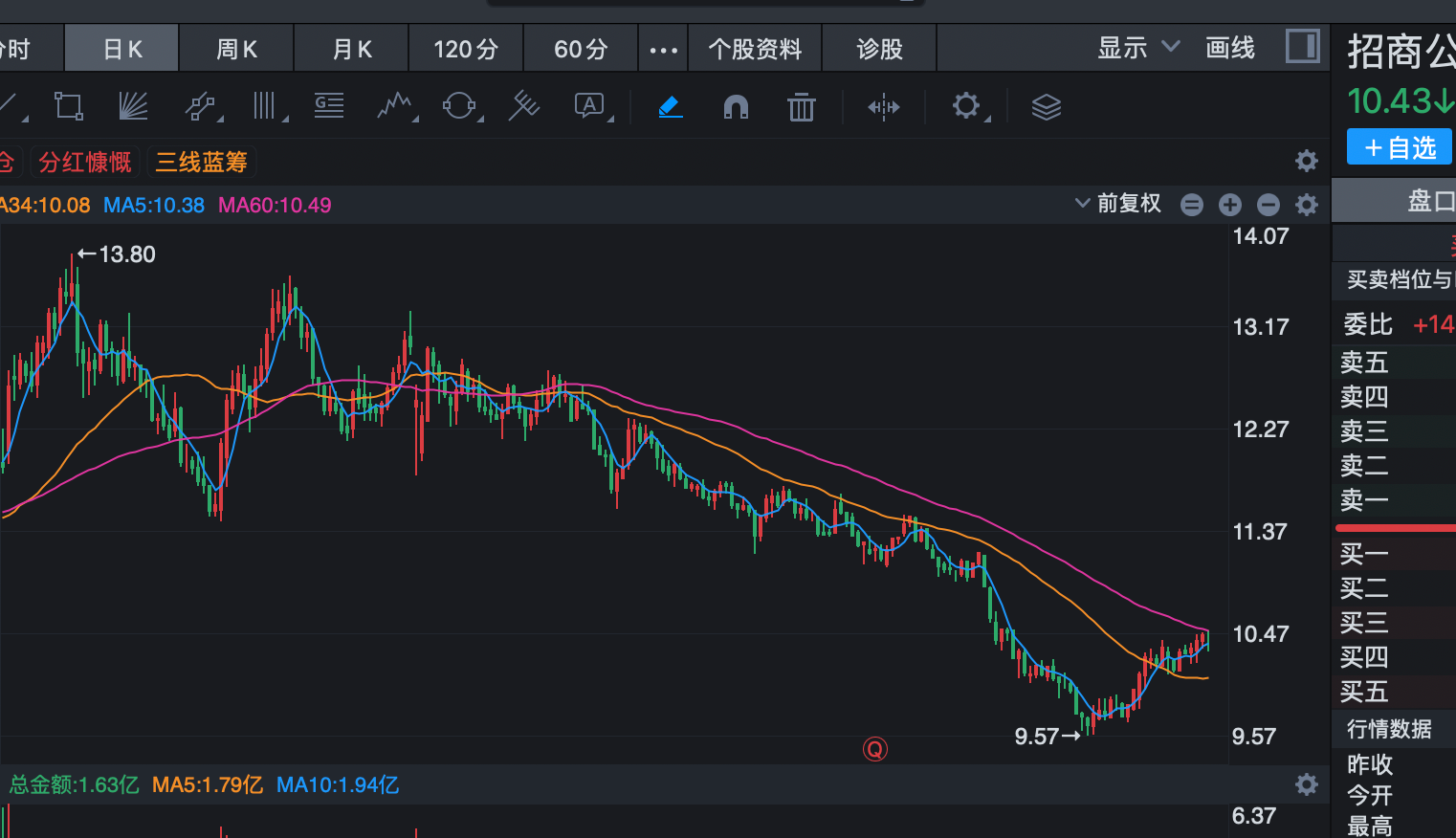Switch to the 60分 chart tab

tap(581, 50)
